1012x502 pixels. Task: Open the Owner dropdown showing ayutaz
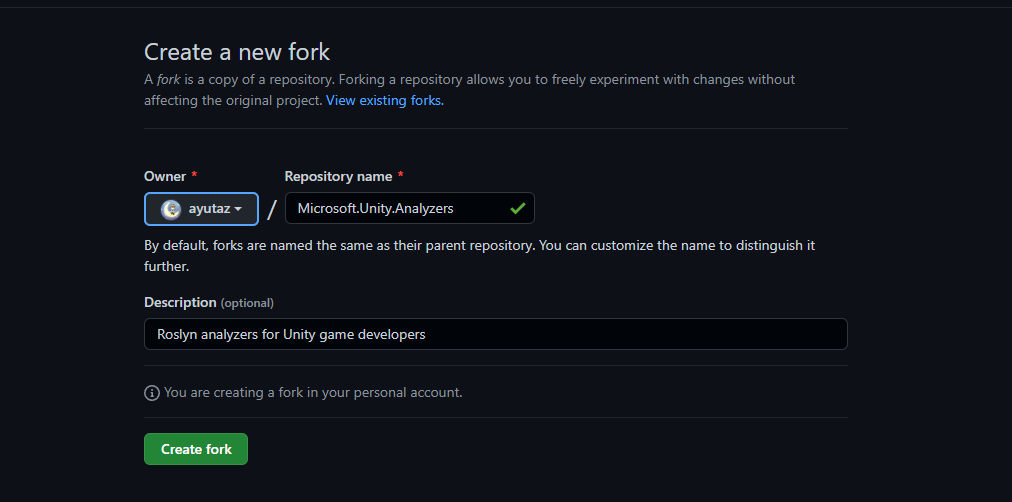click(201, 209)
